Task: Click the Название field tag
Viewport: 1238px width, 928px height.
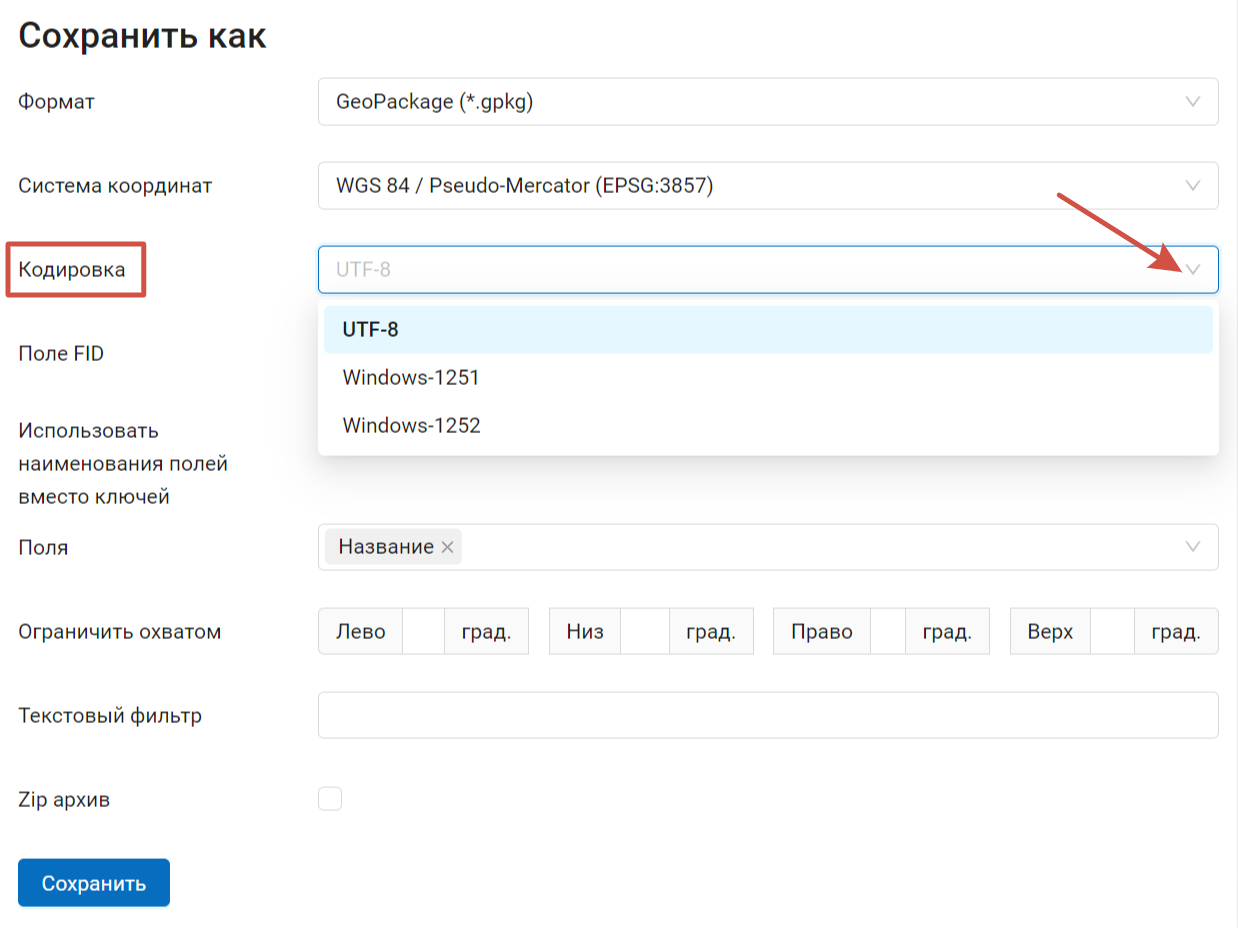Action: [386, 547]
